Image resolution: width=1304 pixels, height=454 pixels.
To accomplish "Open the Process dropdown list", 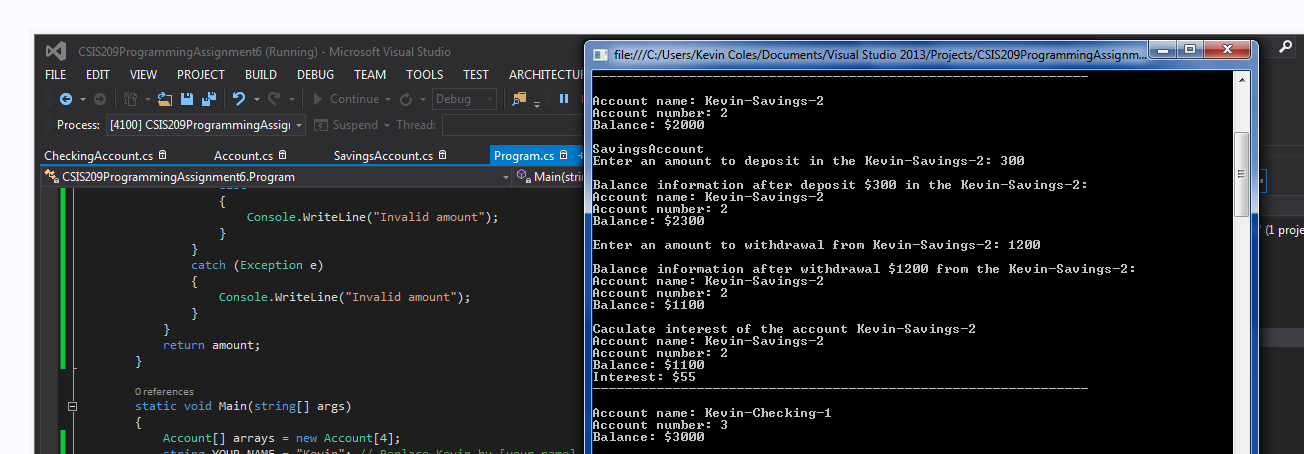I will 299,125.
